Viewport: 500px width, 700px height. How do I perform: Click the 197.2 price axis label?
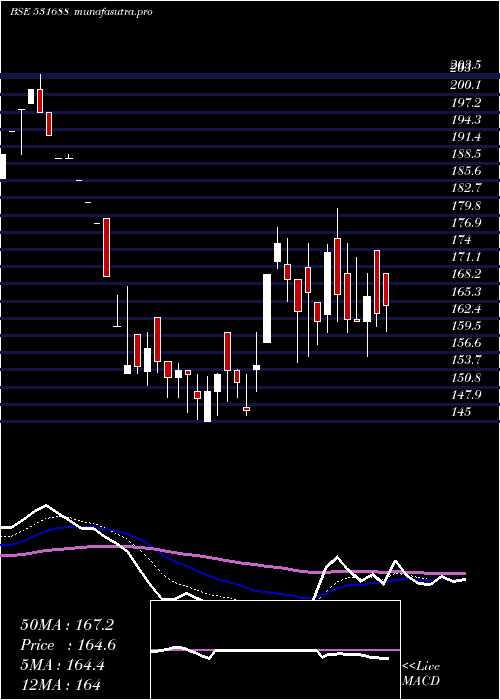point(466,103)
